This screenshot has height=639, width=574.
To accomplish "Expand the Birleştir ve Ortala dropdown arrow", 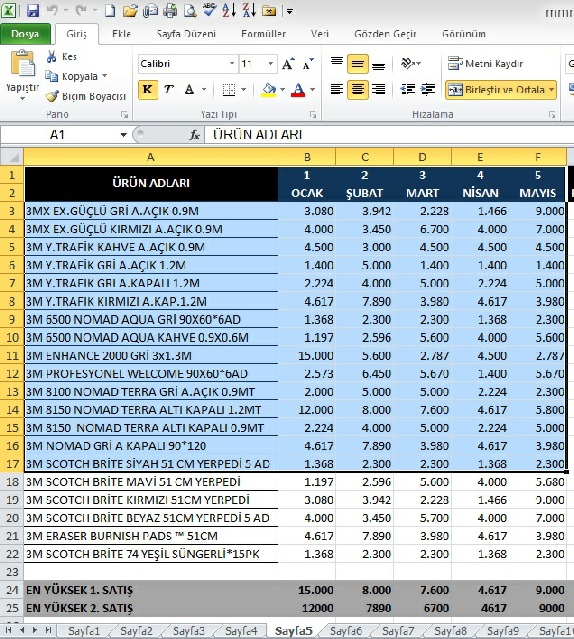I will (551, 89).
